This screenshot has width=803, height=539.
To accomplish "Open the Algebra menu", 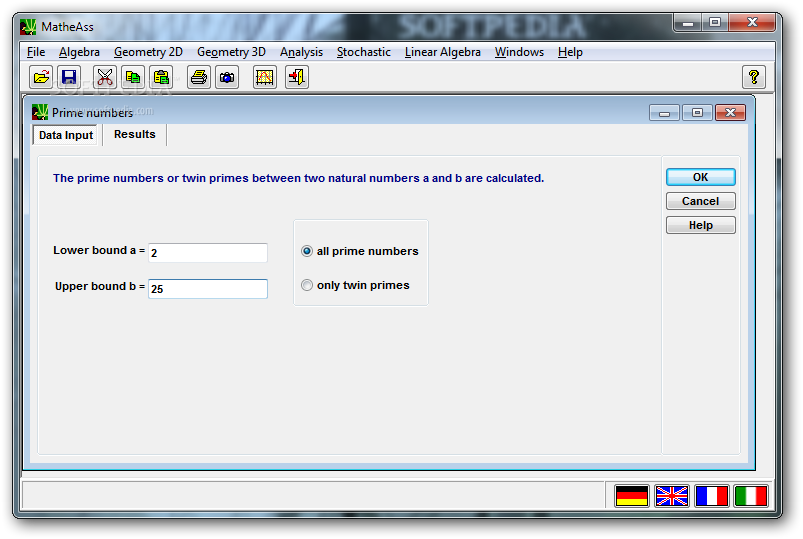I will [x=79, y=52].
